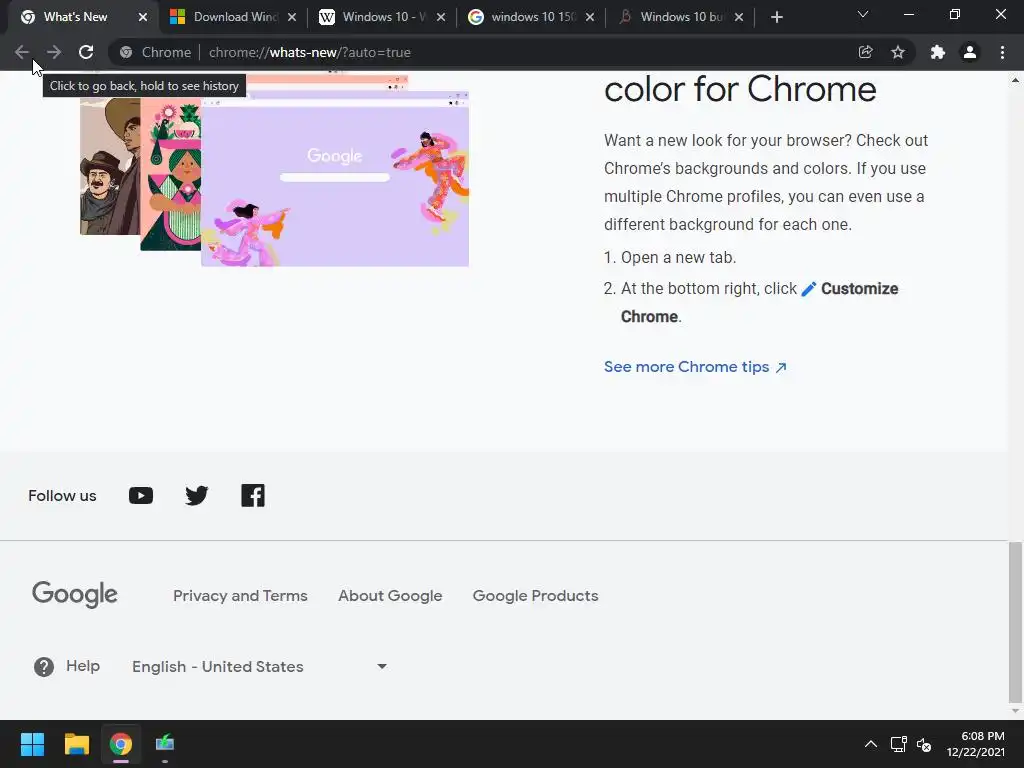Open the network status tray icon

coord(899,744)
